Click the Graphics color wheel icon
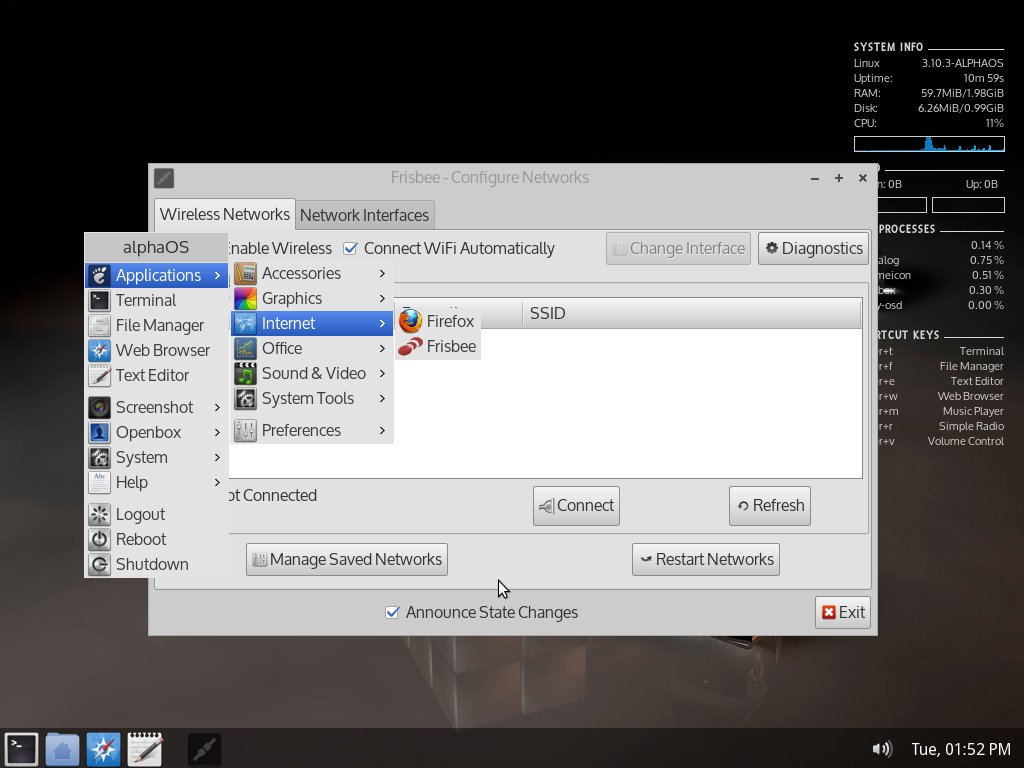 246,298
